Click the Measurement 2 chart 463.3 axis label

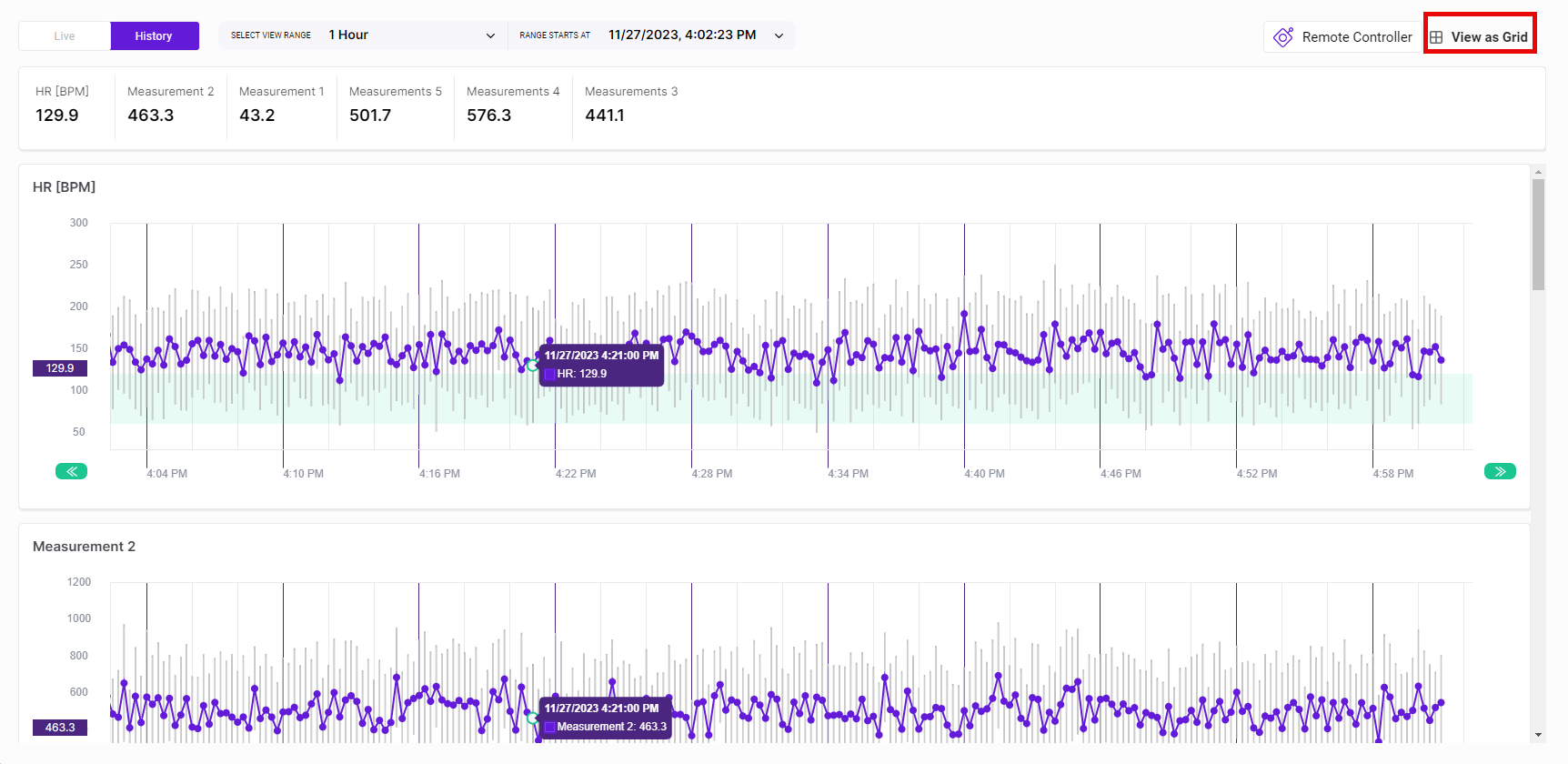[60, 728]
